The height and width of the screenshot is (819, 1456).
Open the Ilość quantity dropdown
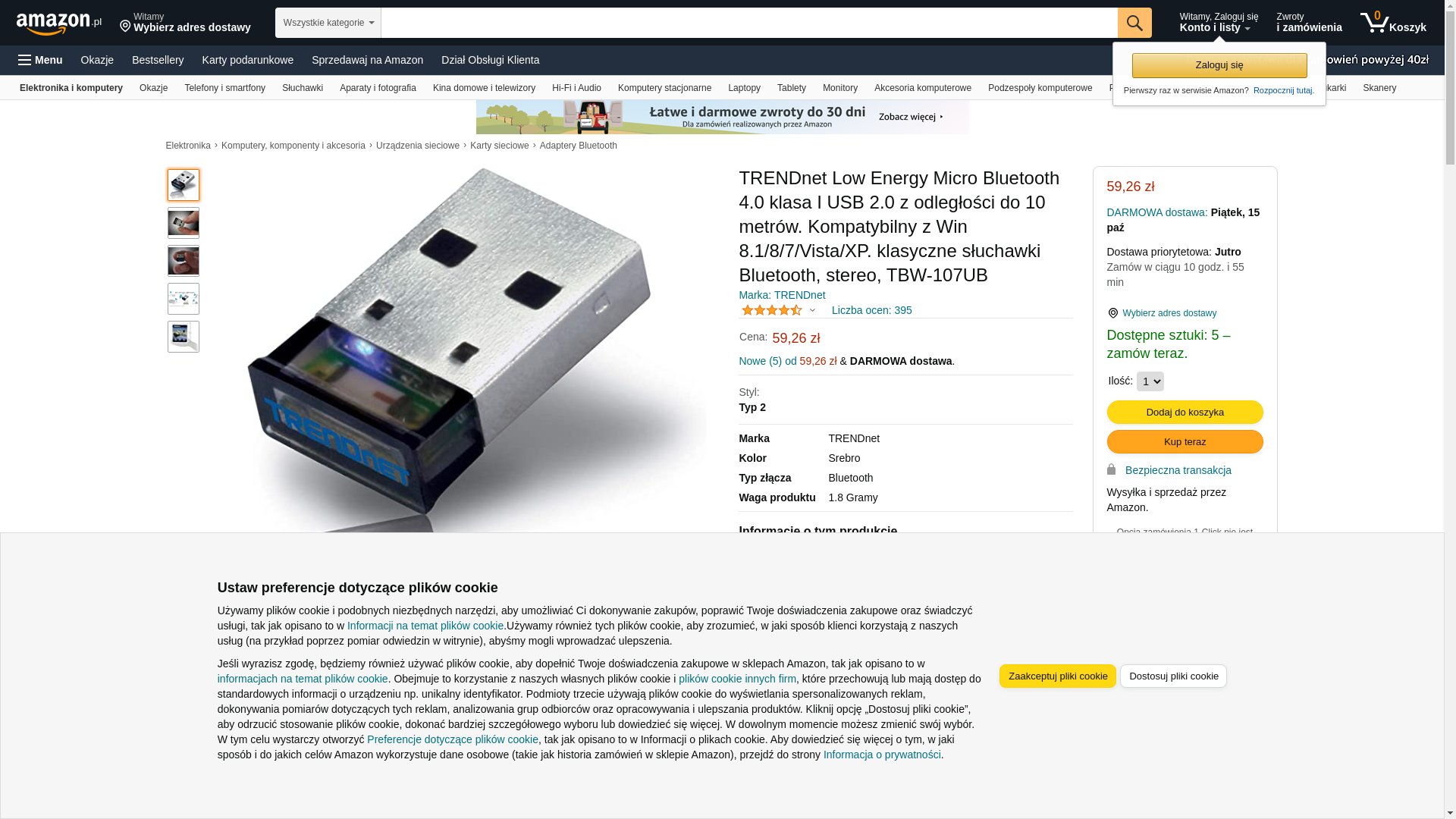1150,381
